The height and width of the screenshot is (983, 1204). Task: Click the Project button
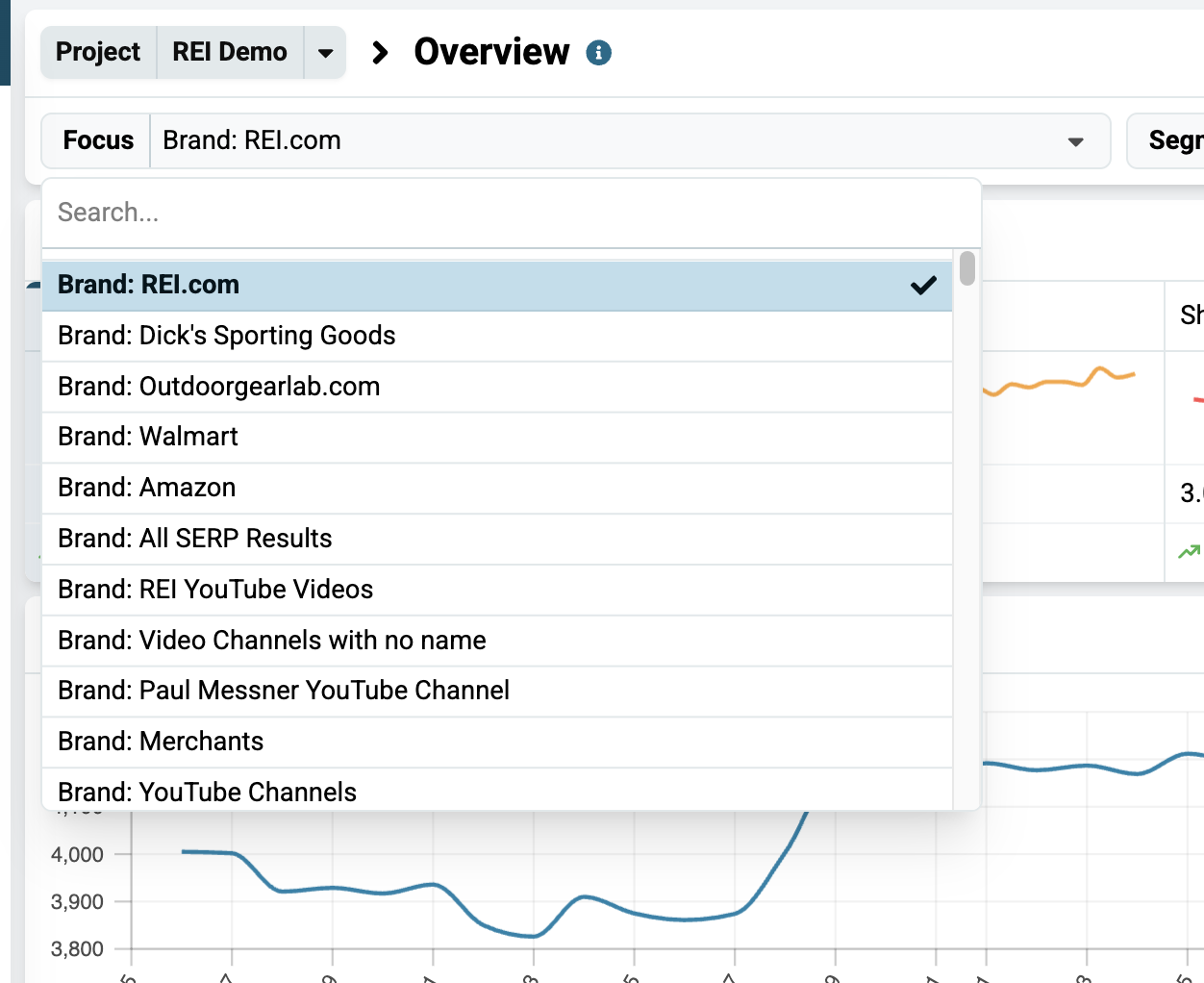click(98, 53)
